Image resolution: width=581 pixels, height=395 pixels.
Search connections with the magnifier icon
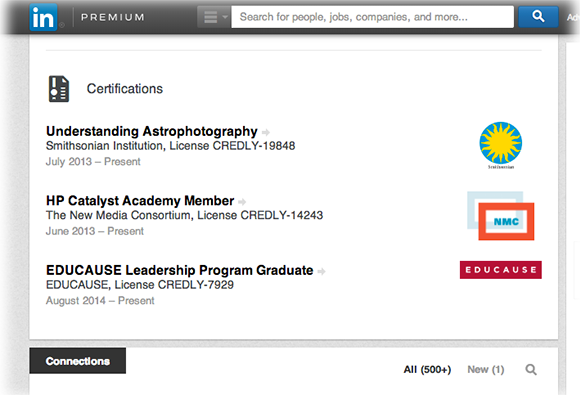pos(531,369)
